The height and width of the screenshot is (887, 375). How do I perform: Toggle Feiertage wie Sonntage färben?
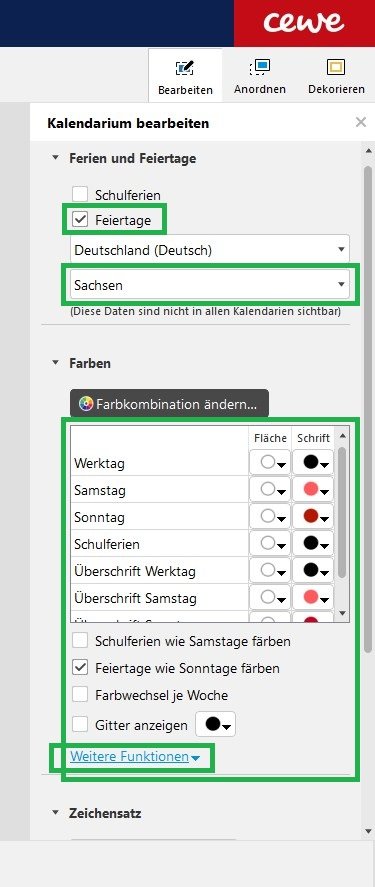point(80,668)
